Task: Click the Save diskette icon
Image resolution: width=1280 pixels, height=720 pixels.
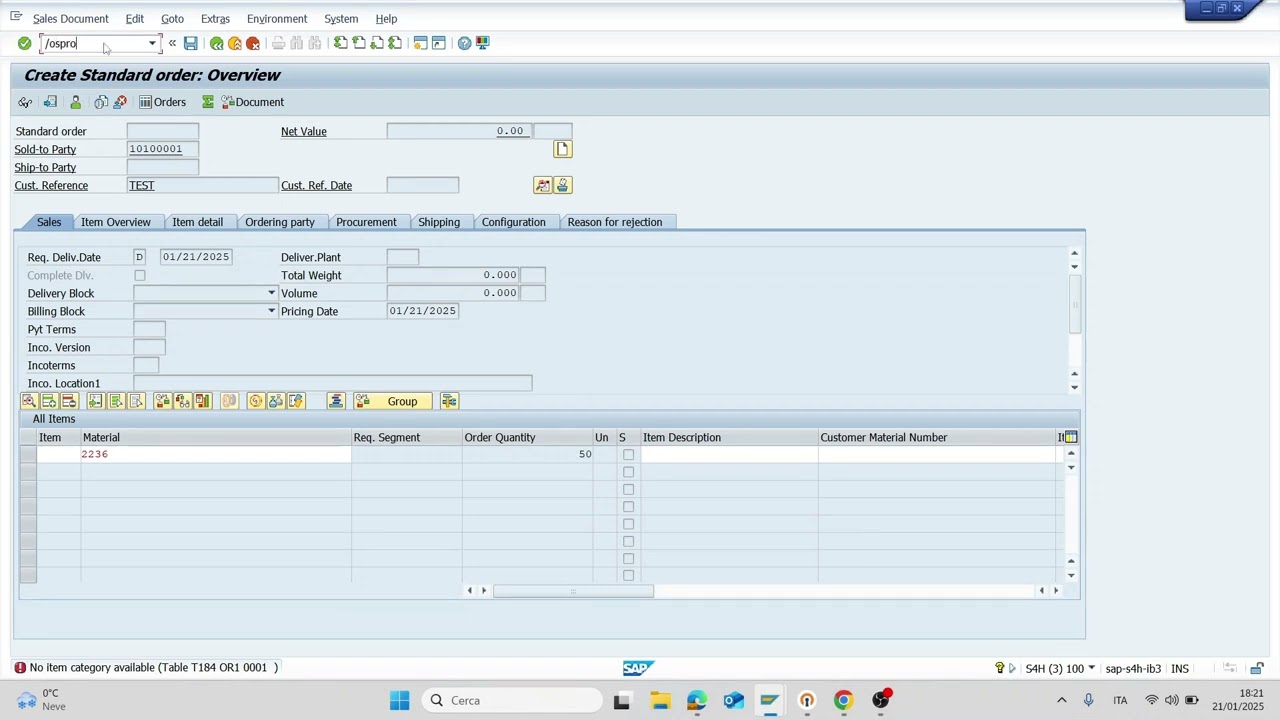Action: pos(190,43)
